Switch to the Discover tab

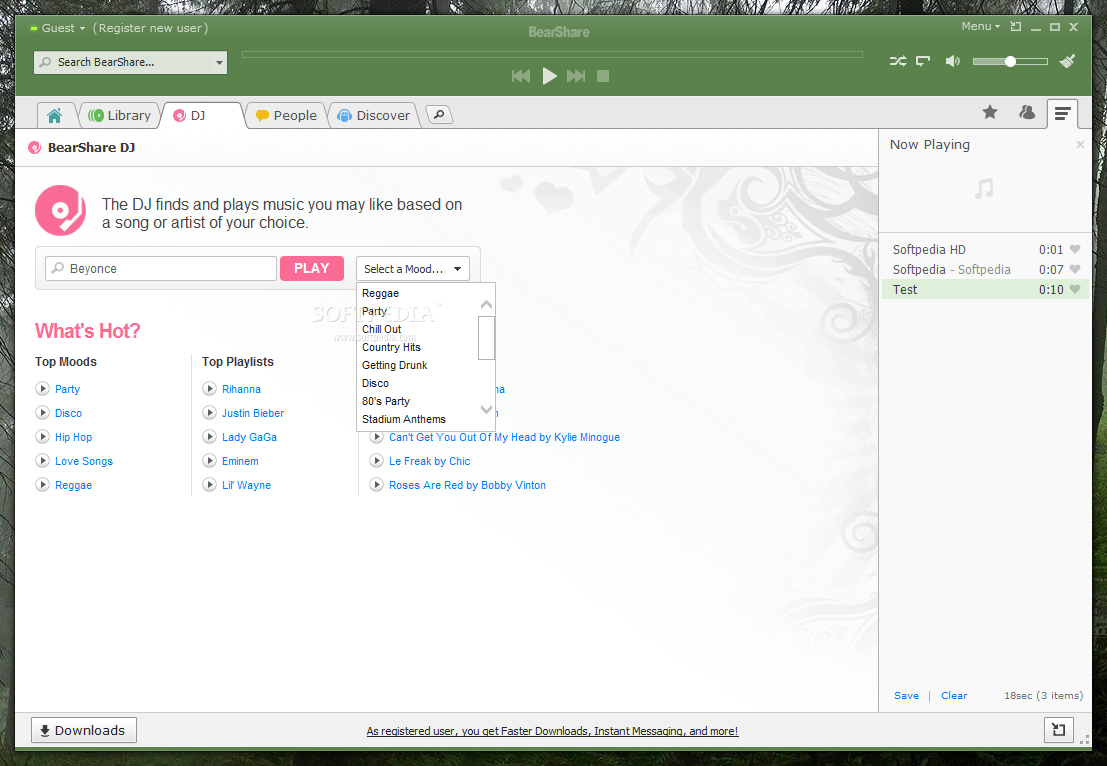pyautogui.click(x=374, y=115)
